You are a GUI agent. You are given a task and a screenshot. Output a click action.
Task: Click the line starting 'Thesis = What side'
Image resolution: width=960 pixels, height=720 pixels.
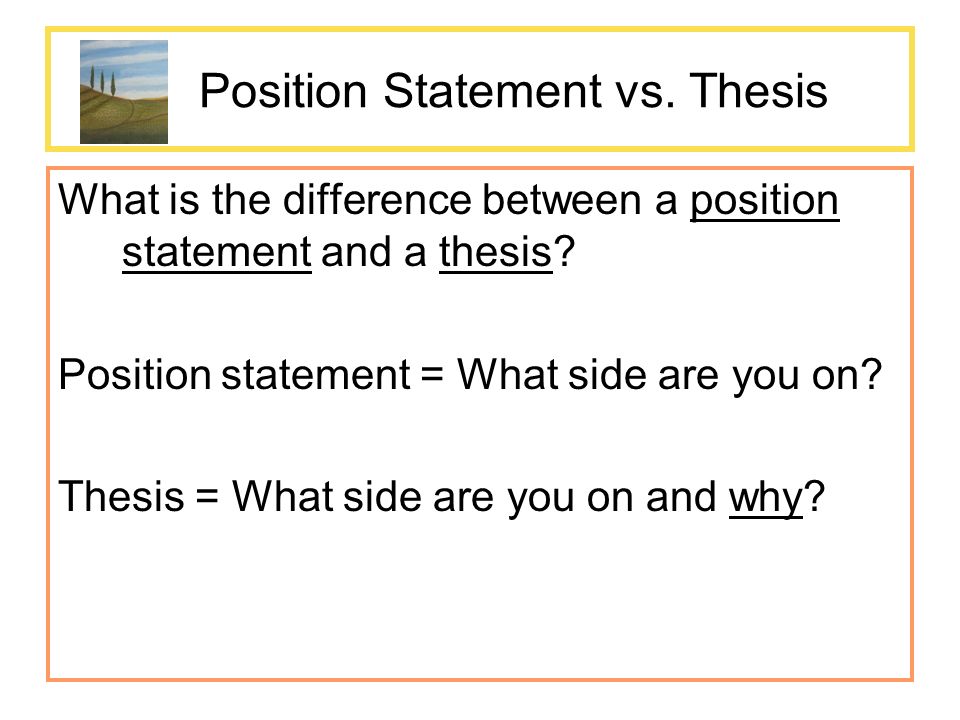click(441, 497)
